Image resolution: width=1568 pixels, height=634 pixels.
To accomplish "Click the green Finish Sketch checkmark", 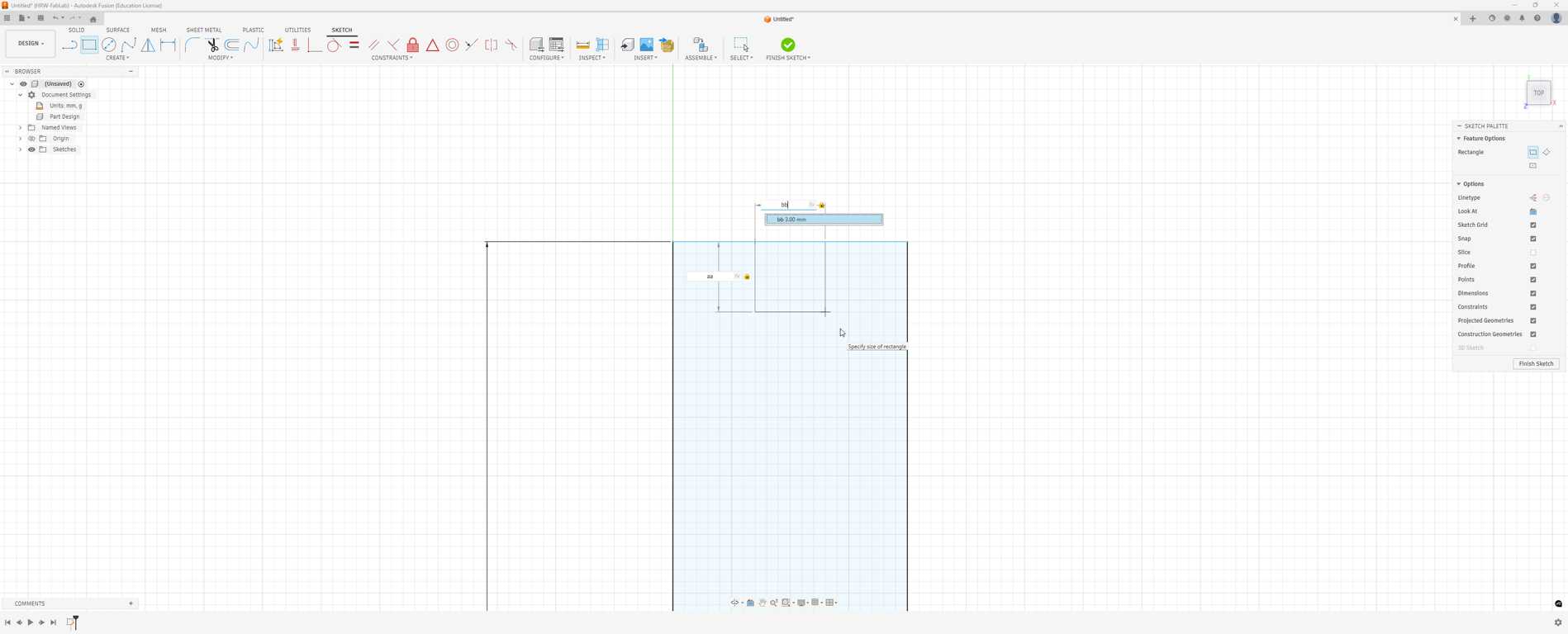I will 788,45.
